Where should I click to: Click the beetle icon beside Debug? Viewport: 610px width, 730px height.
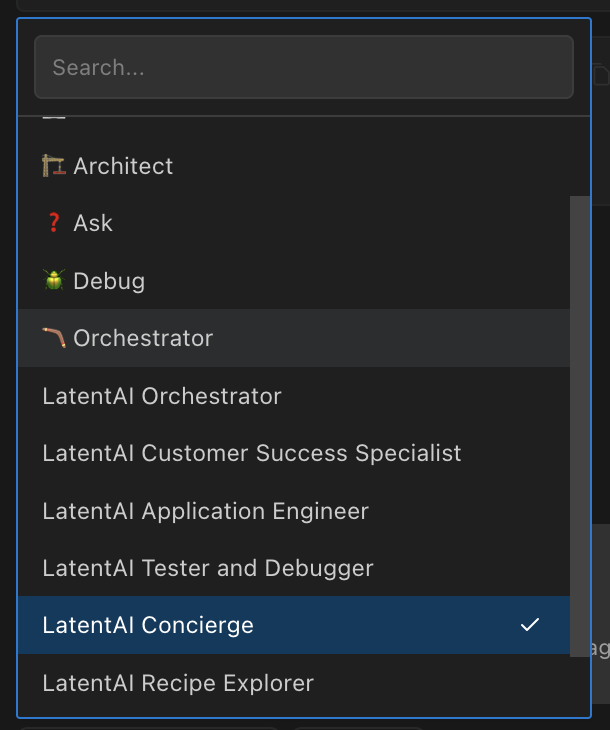pyautogui.click(x=54, y=280)
